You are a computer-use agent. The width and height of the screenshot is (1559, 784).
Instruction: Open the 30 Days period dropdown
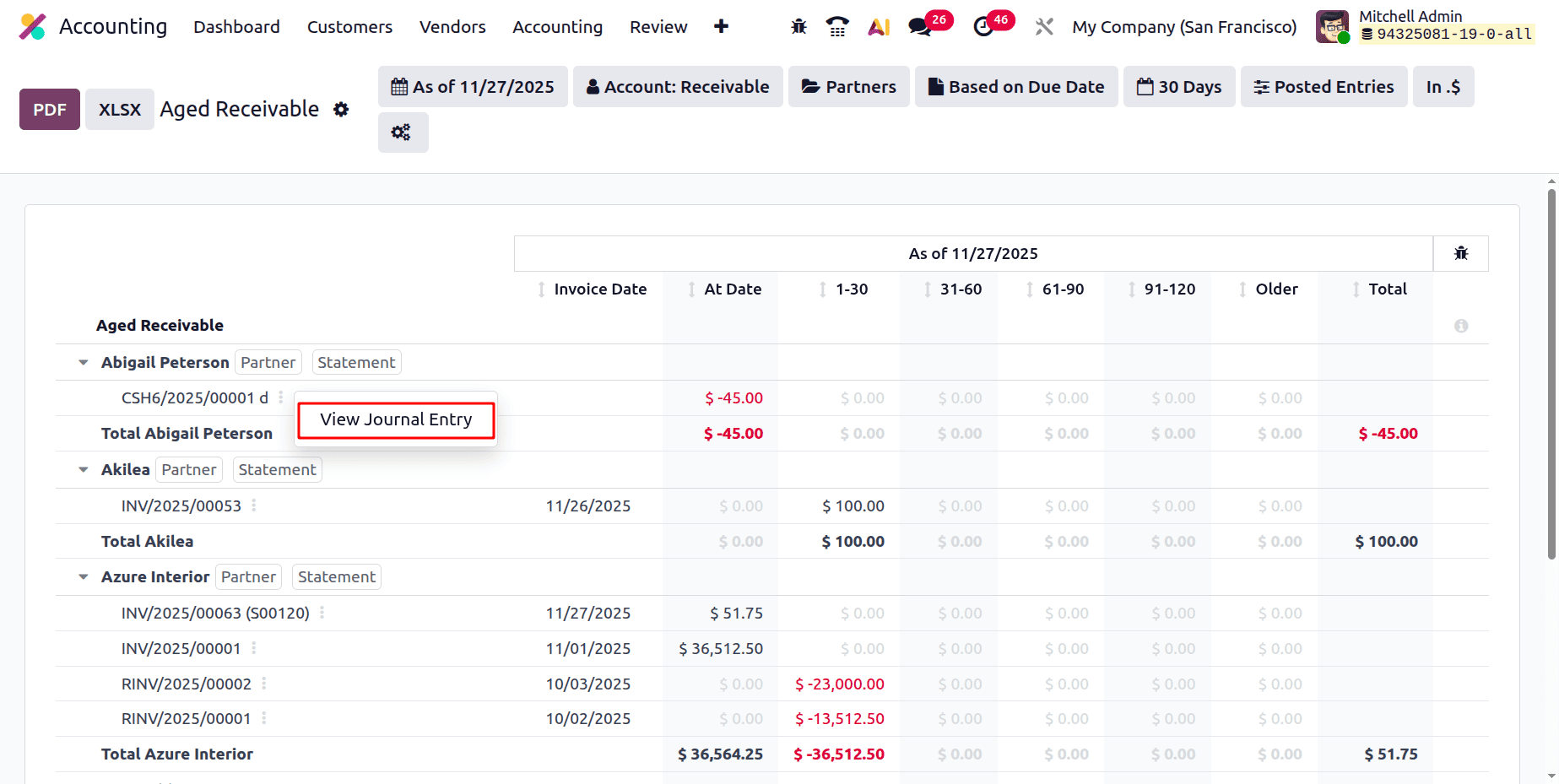pyautogui.click(x=1179, y=87)
